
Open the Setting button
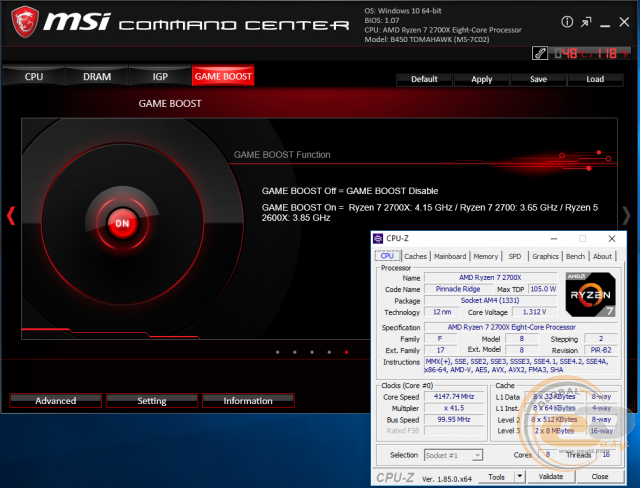tap(152, 401)
